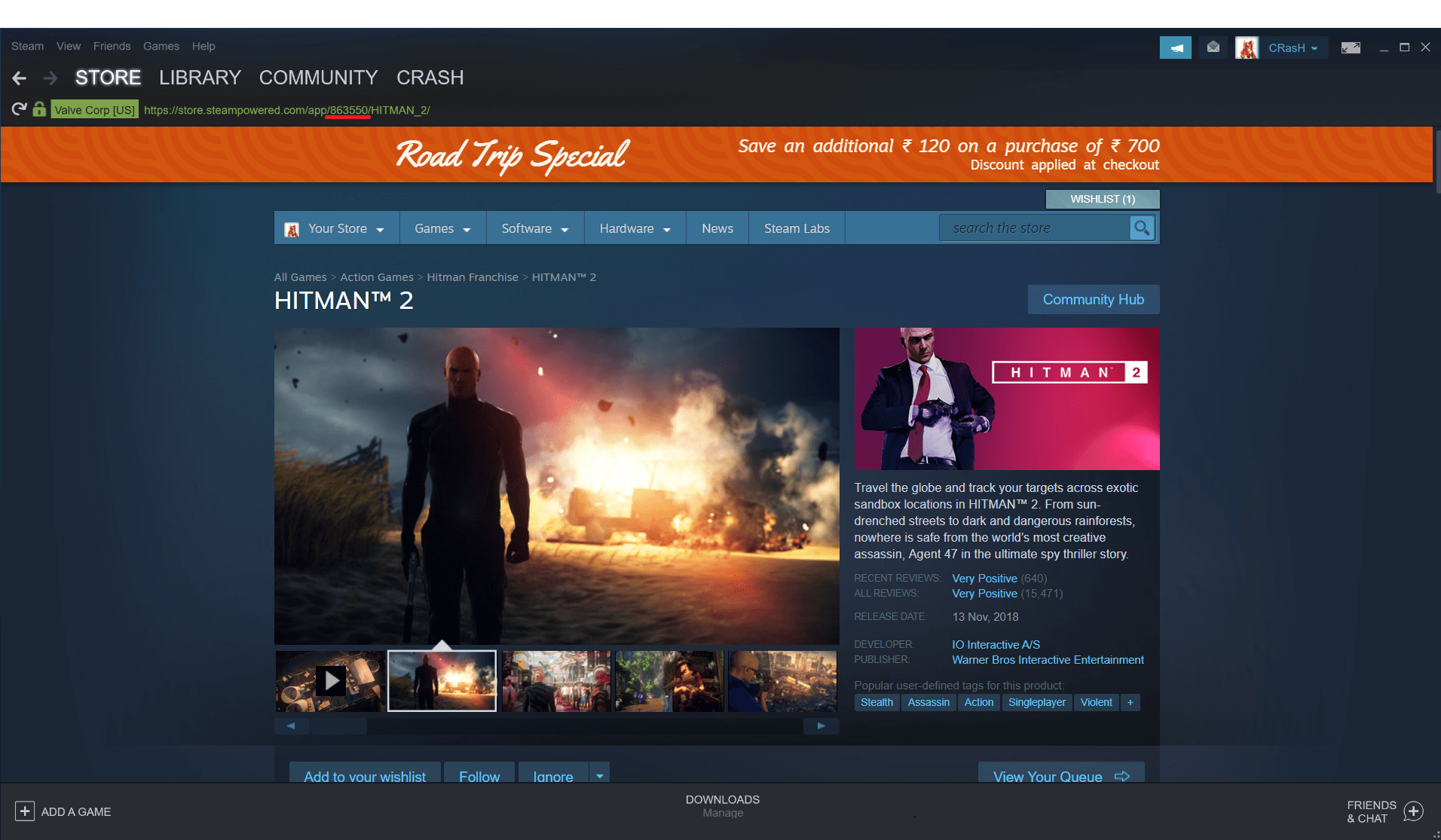Play the trailer video thumbnail
This screenshot has width=1441, height=840.
[330, 681]
